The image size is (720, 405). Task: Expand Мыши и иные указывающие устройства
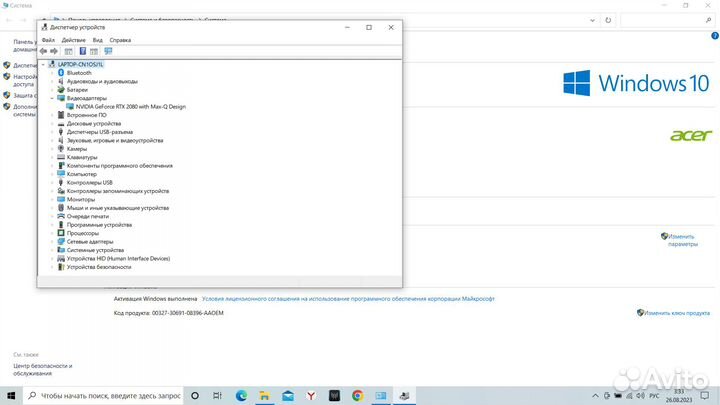tap(52, 208)
